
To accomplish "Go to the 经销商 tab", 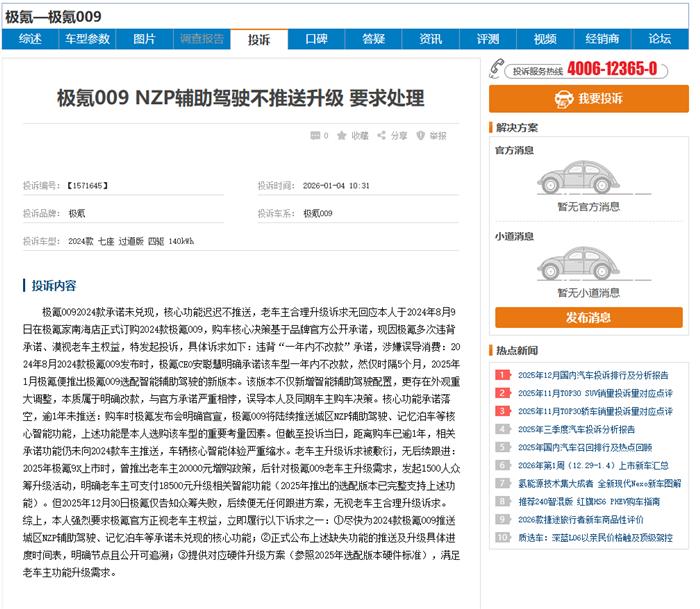I will pyautogui.click(x=602, y=39).
